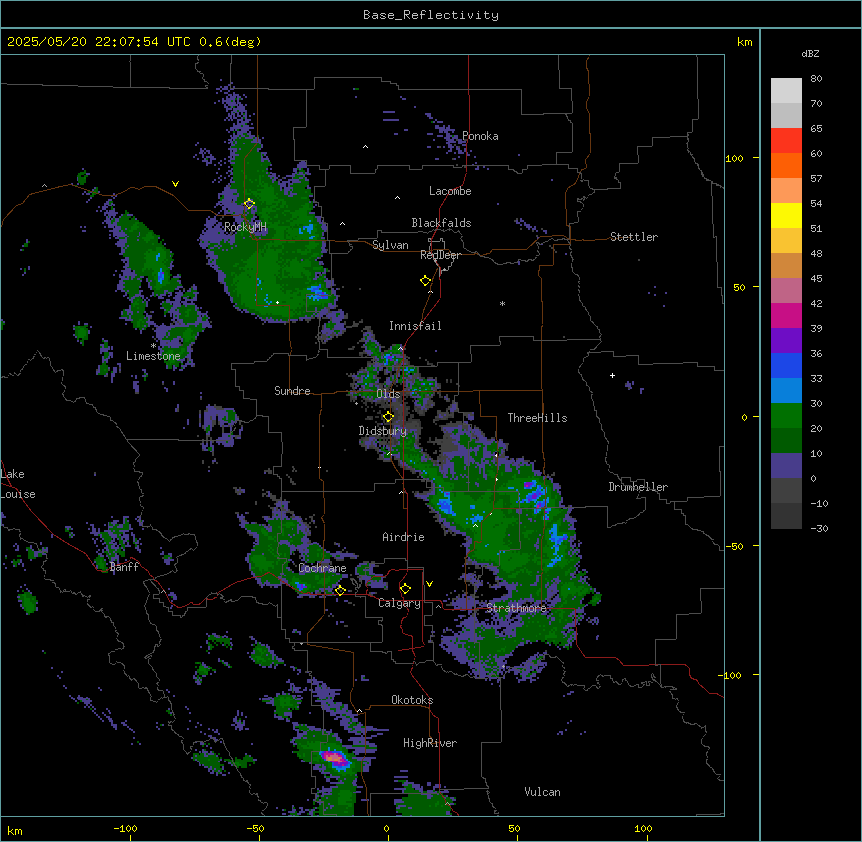This screenshot has width=862, height=842.
Task: Select the Ponoka label on the map
Action: [480, 136]
